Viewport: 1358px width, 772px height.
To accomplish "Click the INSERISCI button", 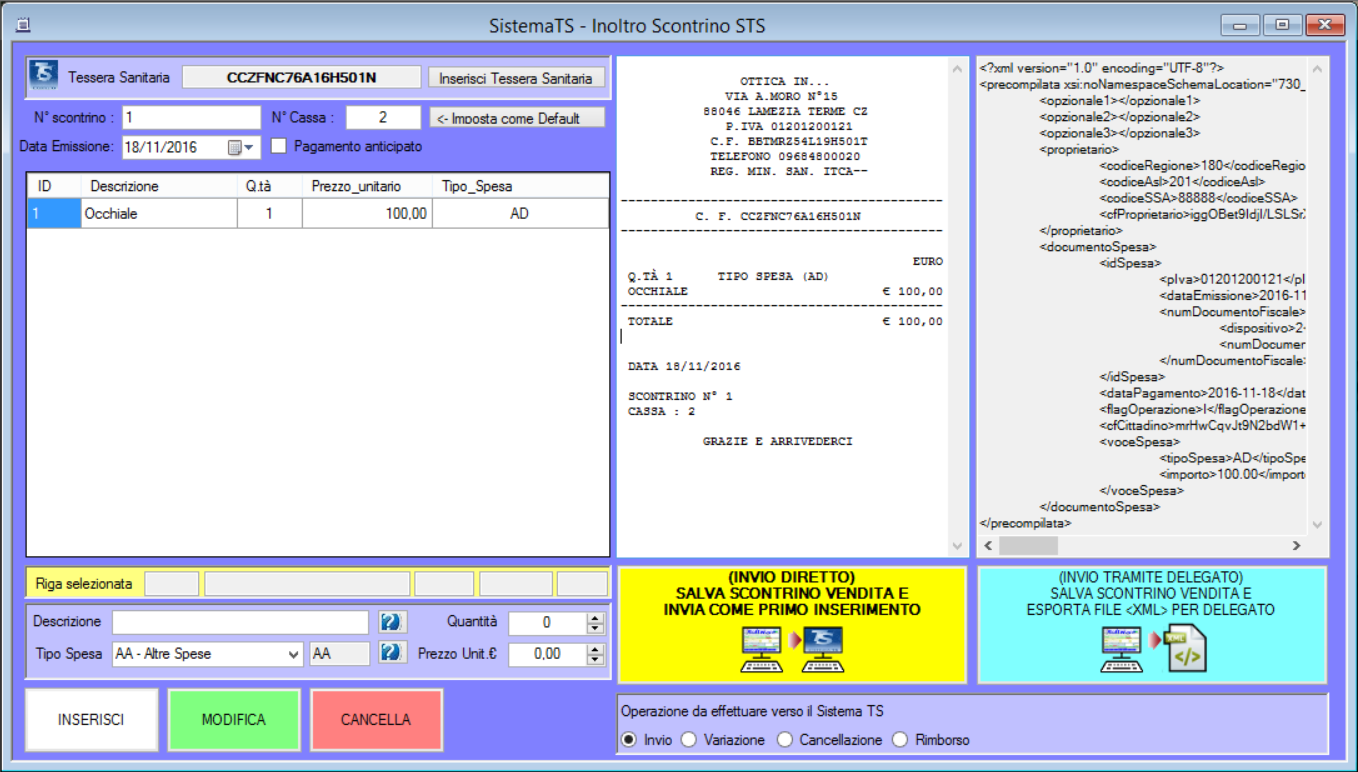I will click(91, 719).
